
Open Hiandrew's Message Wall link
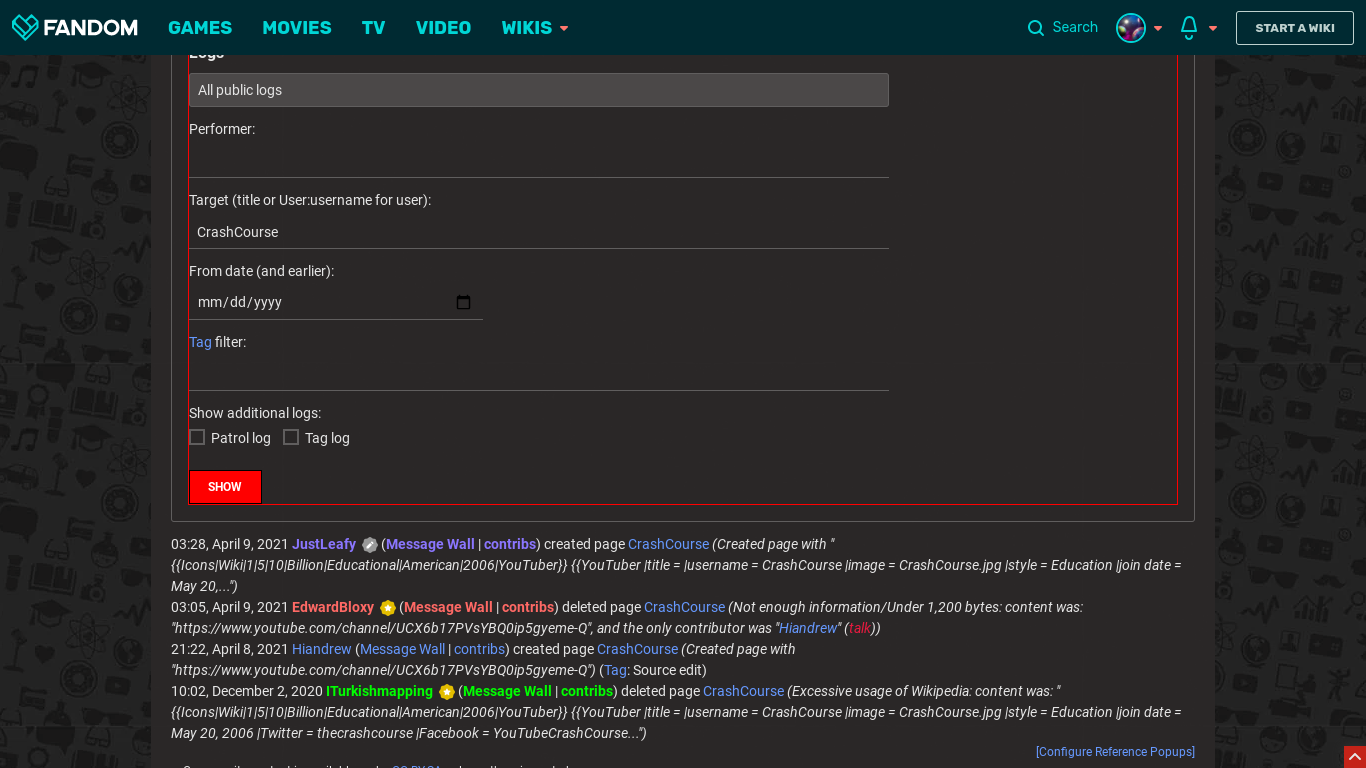(x=402, y=649)
